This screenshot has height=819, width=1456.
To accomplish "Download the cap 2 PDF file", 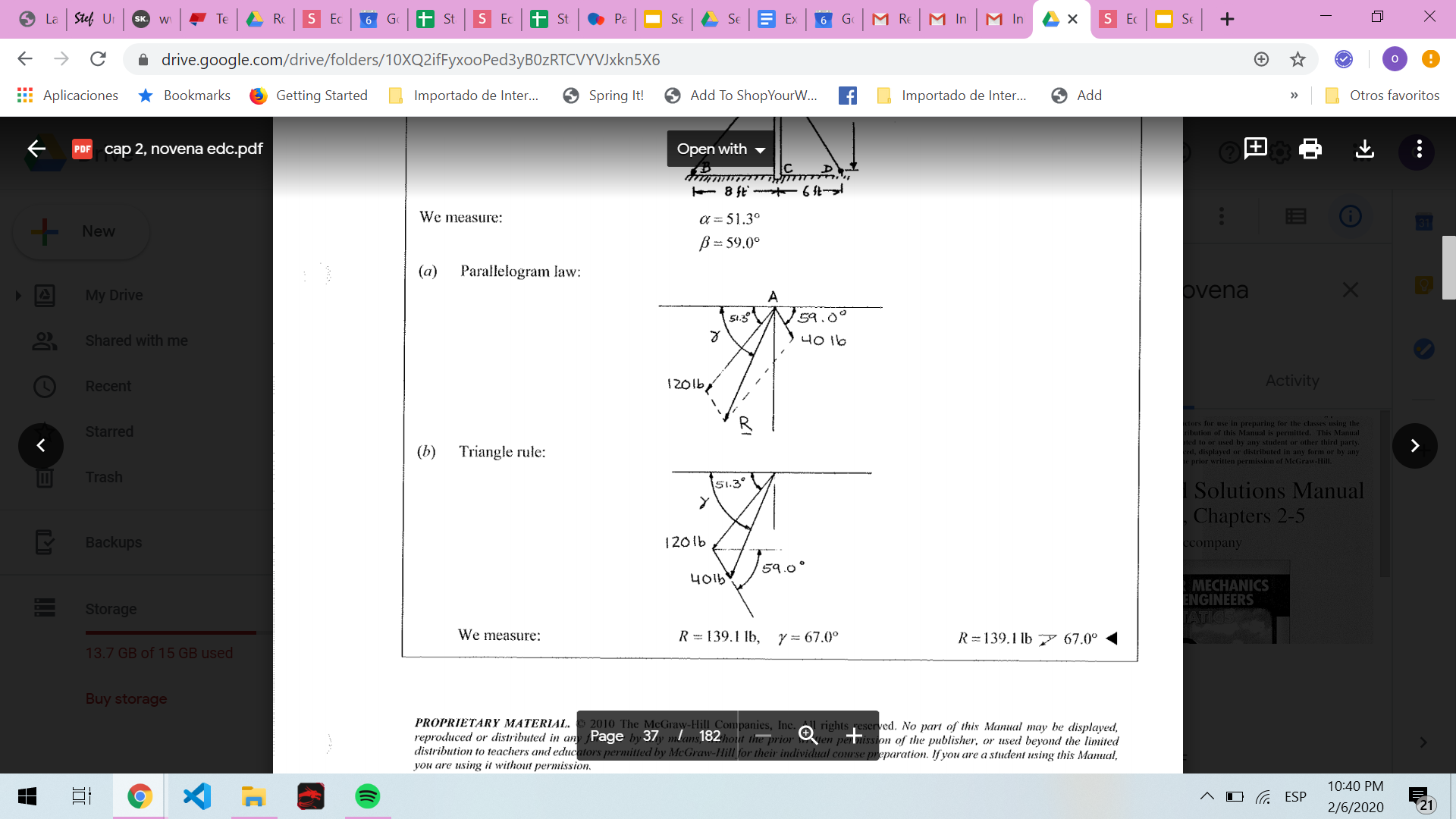I will [1364, 149].
